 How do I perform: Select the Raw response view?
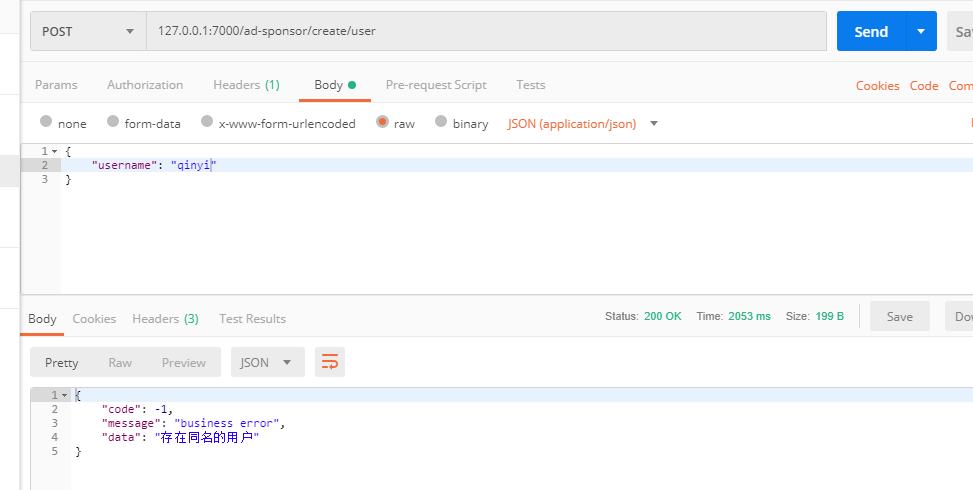click(120, 362)
